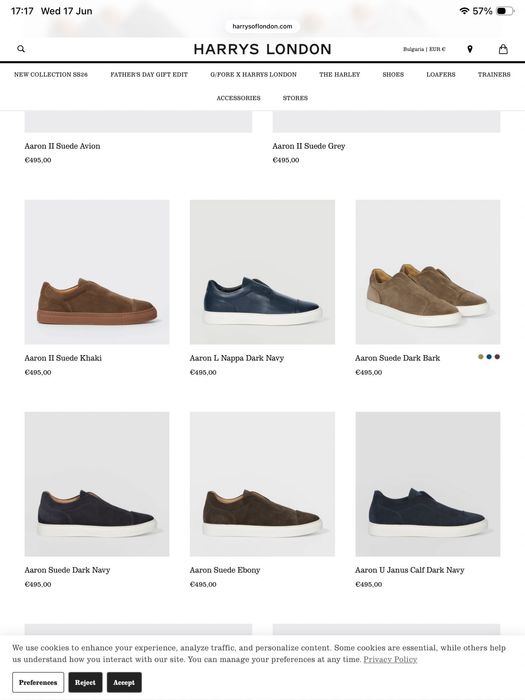View the Aaron L Nappa Dark Navy image

pos(262,272)
